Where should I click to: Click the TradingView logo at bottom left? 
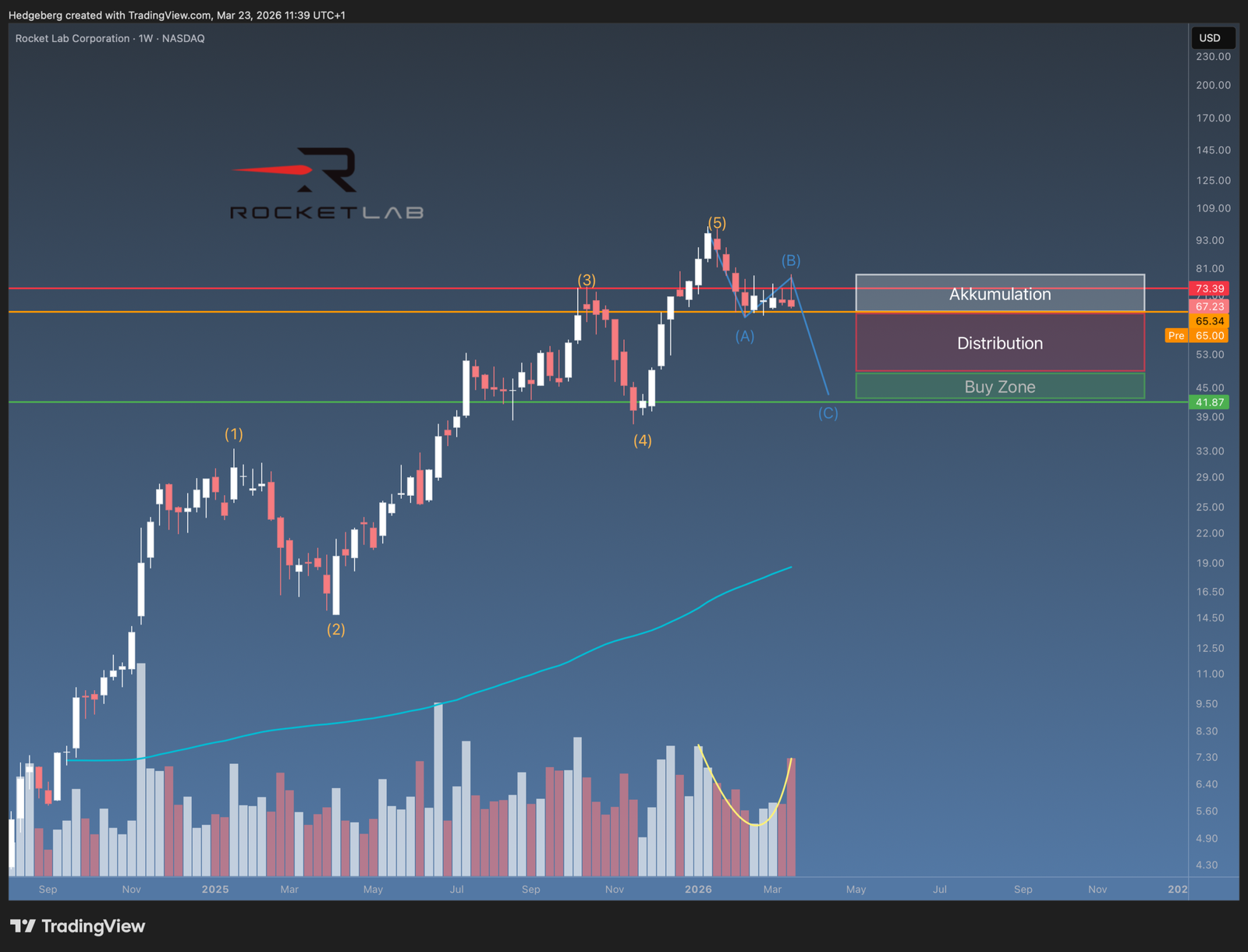click(78, 926)
